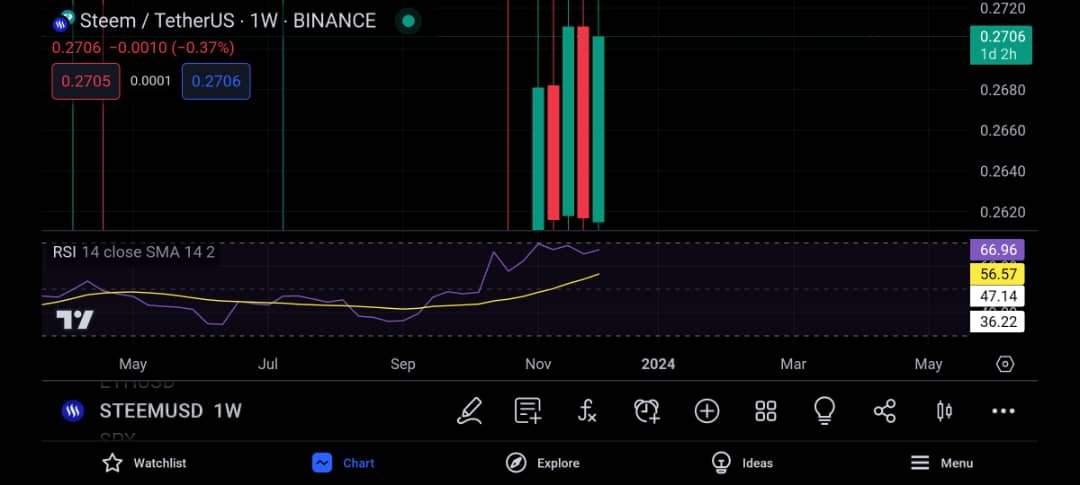Tap the RSI value label 66.96

(x=997, y=249)
